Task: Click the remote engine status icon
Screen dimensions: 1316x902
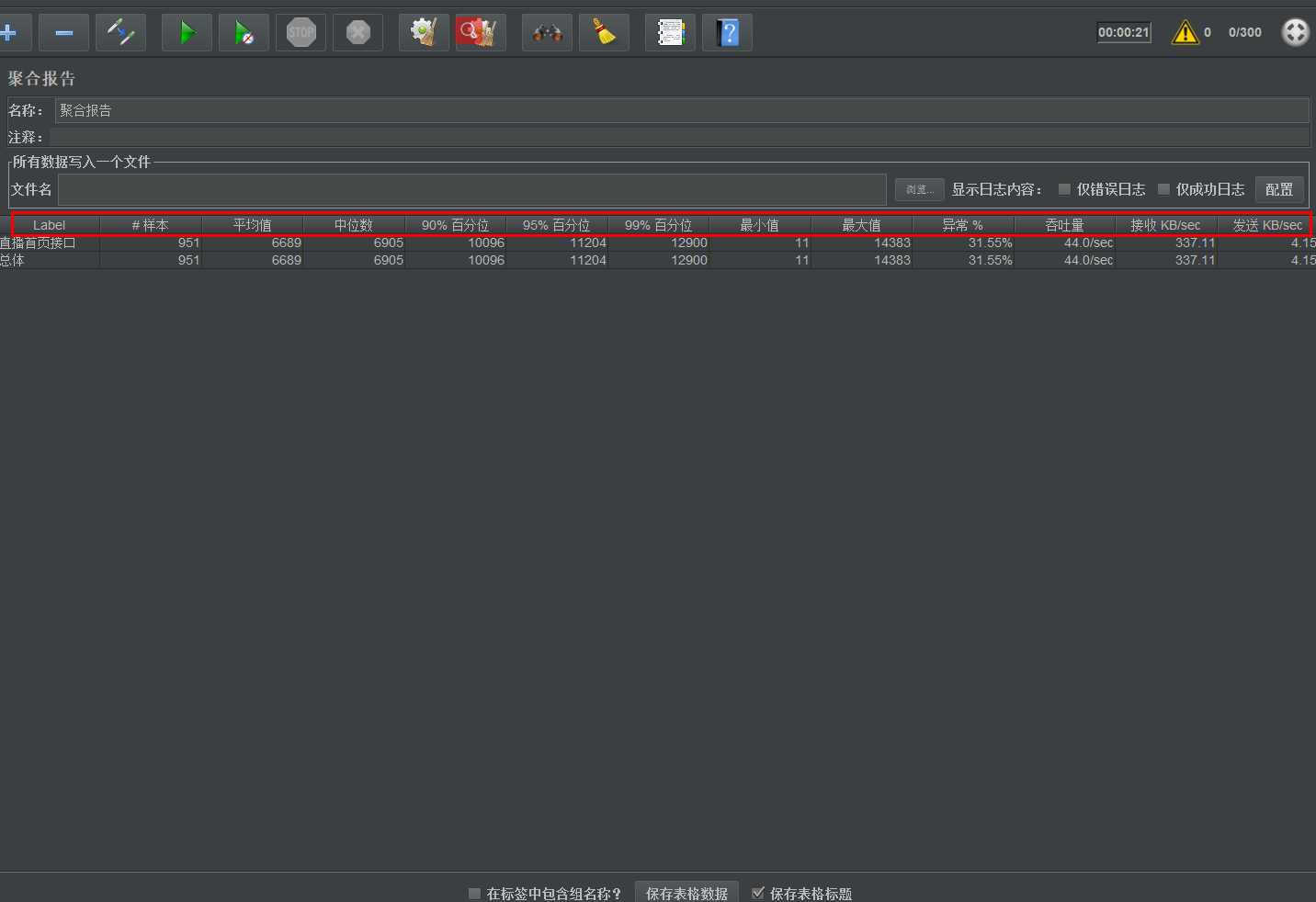Action: pos(1296,32)
